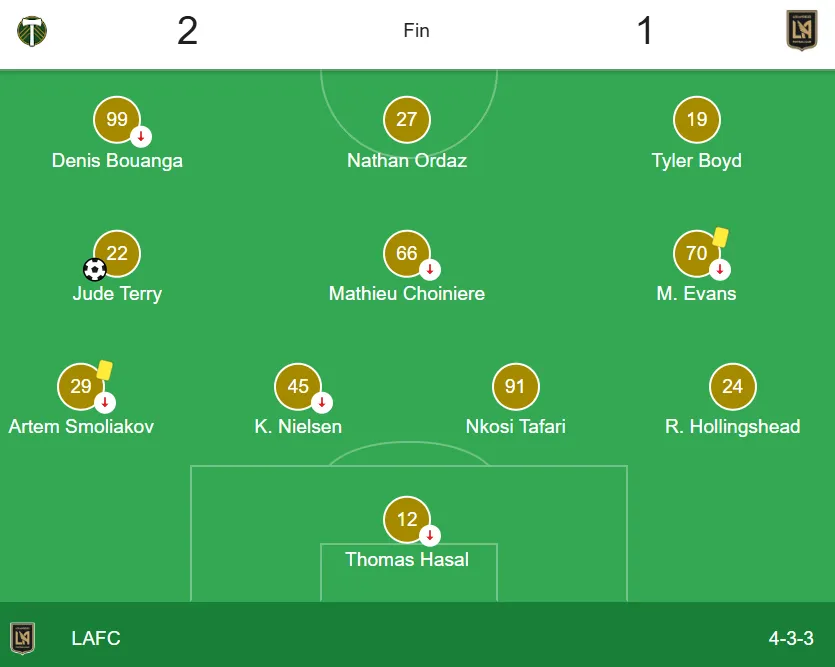The width and height of the screenshot is (835, 667).
Task: Click the LAFC team name in footer
Action: click(96, 638)
